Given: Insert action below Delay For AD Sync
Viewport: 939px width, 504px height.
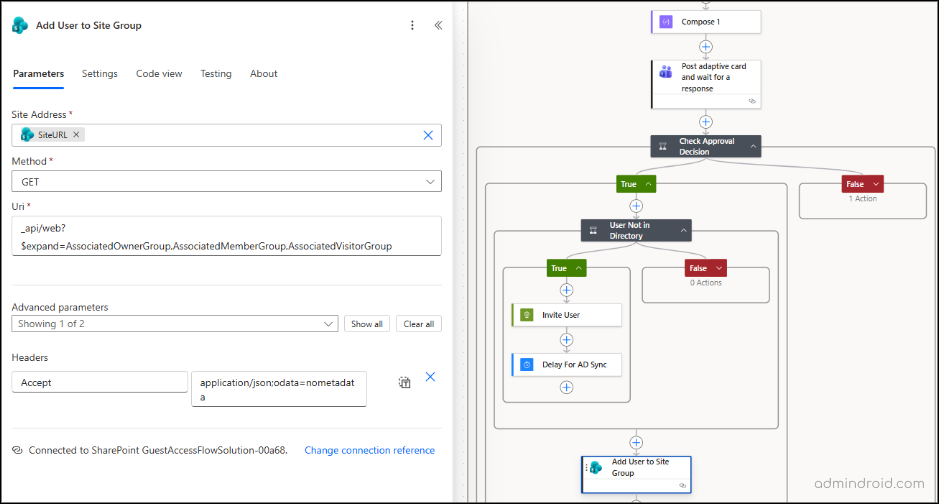Looking at the screenshot, I should 566,387.
